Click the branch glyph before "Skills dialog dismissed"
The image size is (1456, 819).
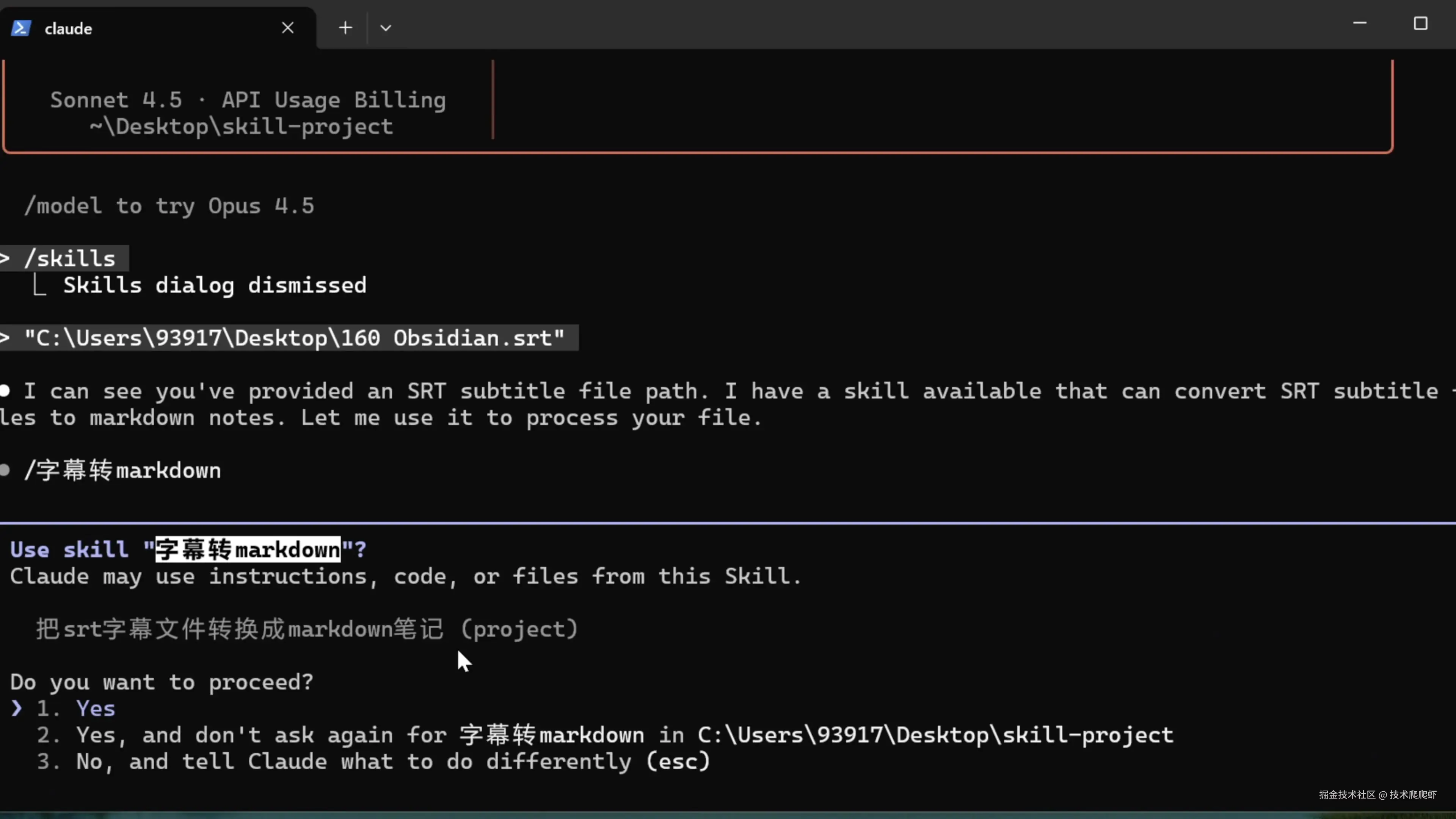point(39,286)
